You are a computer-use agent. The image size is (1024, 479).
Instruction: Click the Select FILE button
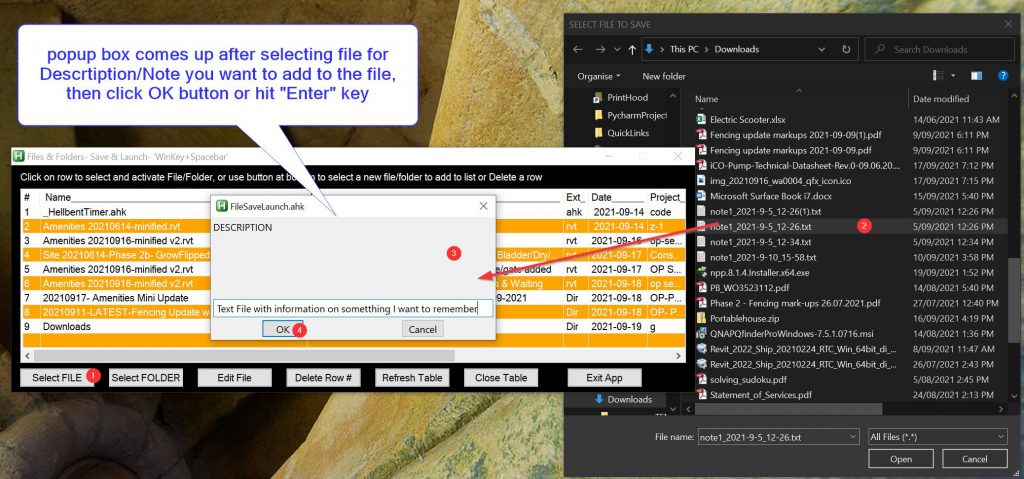click(x=57, y=378)
